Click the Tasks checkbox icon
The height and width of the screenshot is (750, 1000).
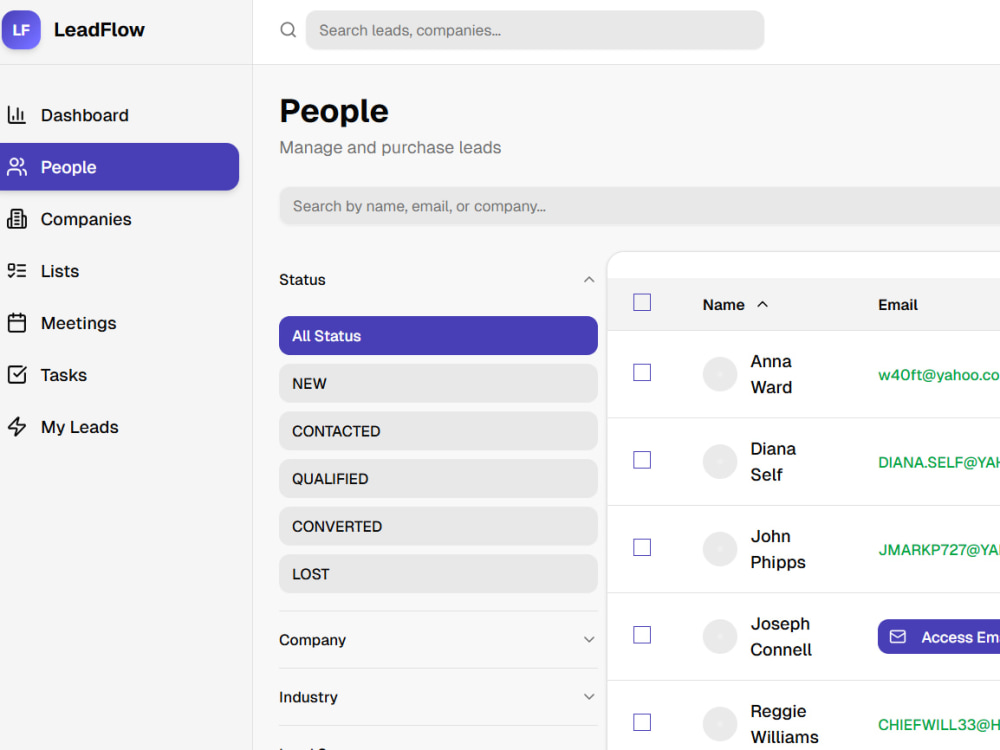[17, 374]
